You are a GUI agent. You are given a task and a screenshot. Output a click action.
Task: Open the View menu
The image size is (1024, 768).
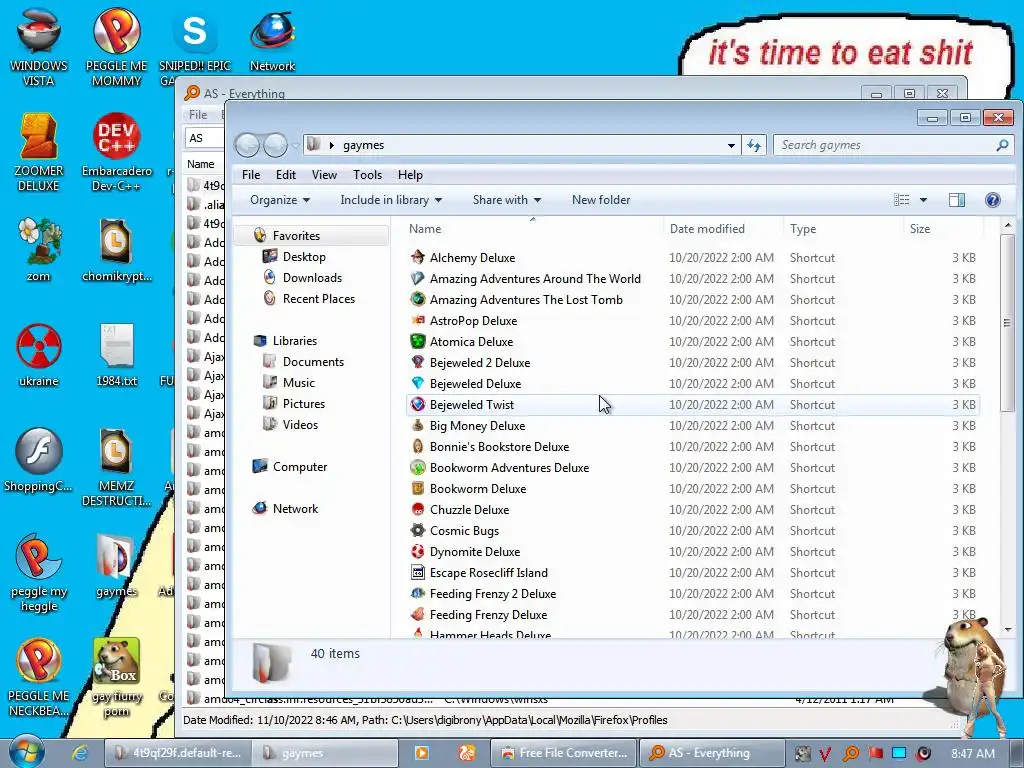tap(324, 175)
